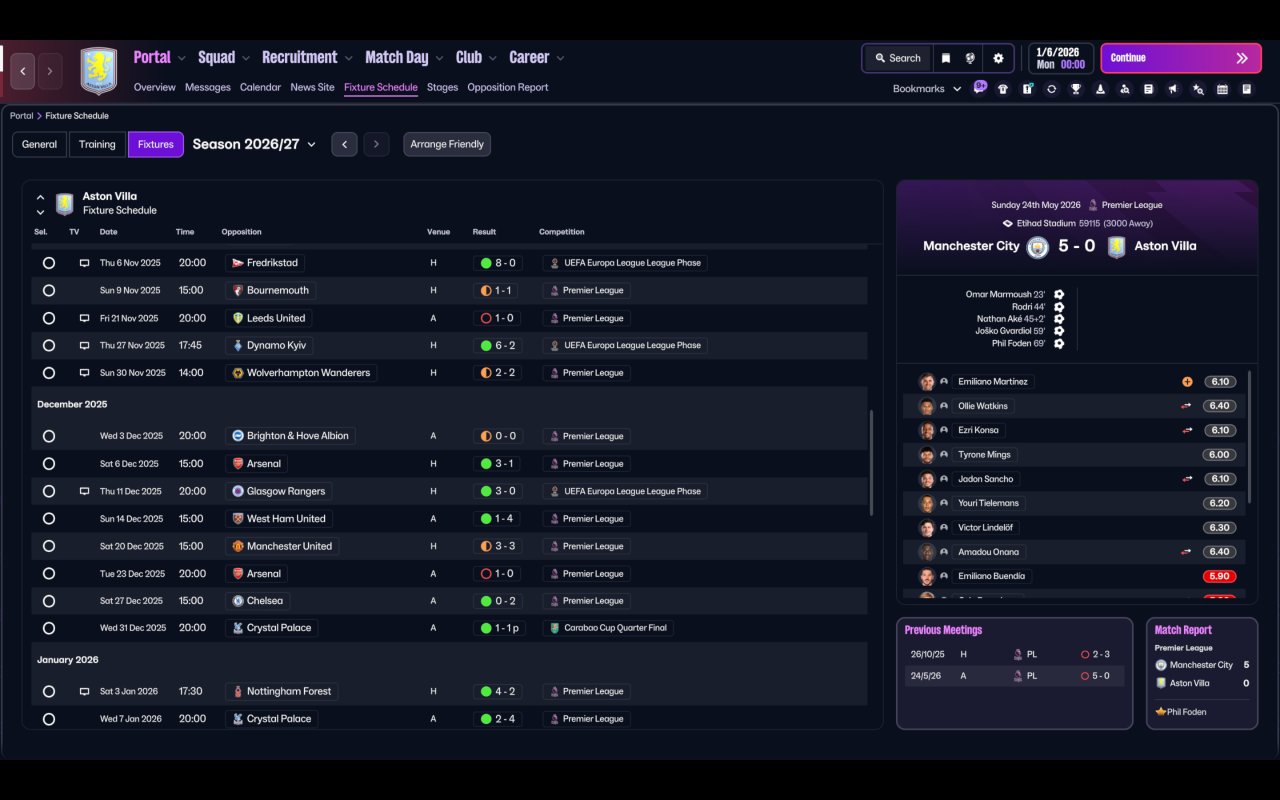Open the Calendar tab

[x=260, y=87]
